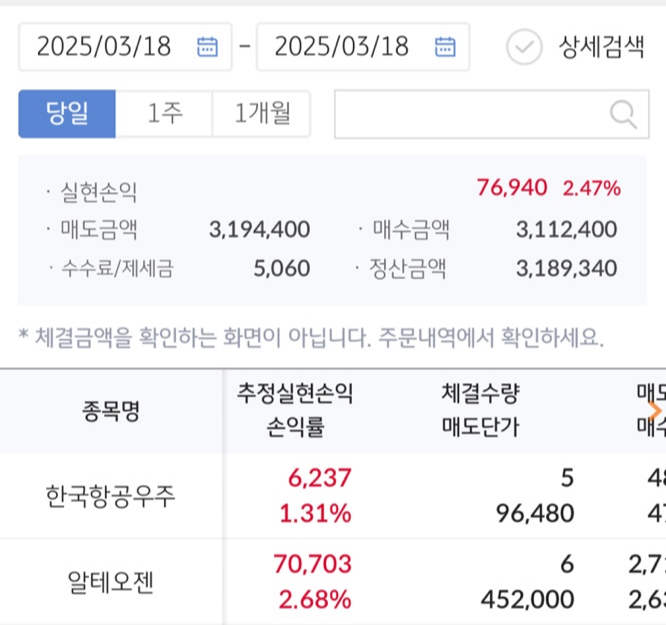
Task: Click the 매수금액 label
Action: point(411,230)
